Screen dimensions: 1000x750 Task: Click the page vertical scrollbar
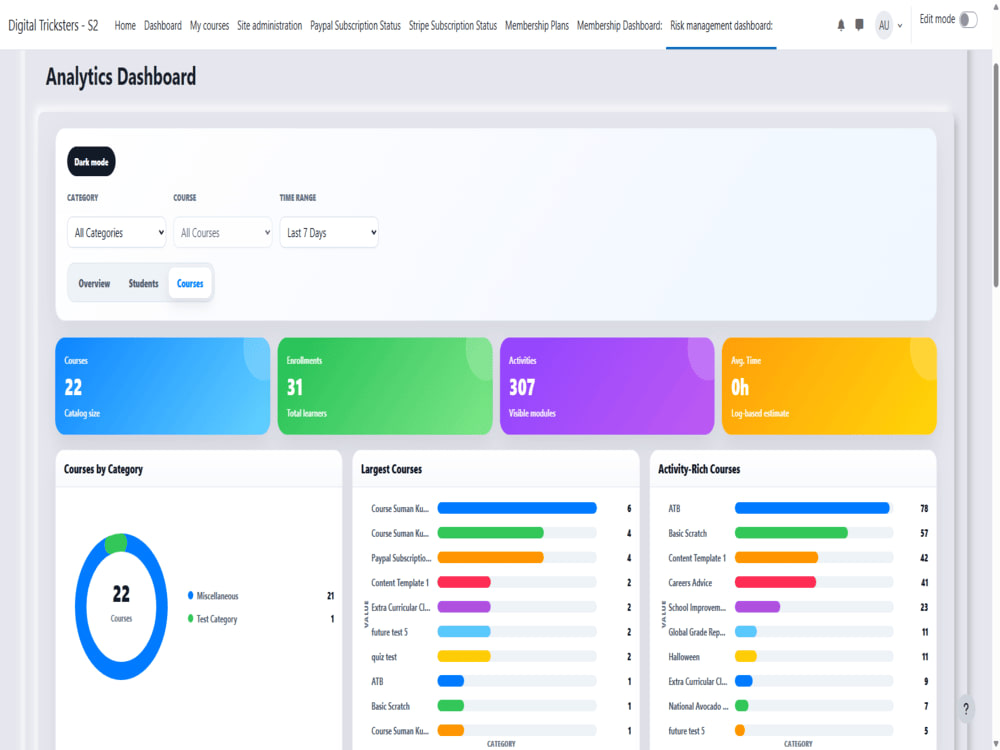point(996,175)
